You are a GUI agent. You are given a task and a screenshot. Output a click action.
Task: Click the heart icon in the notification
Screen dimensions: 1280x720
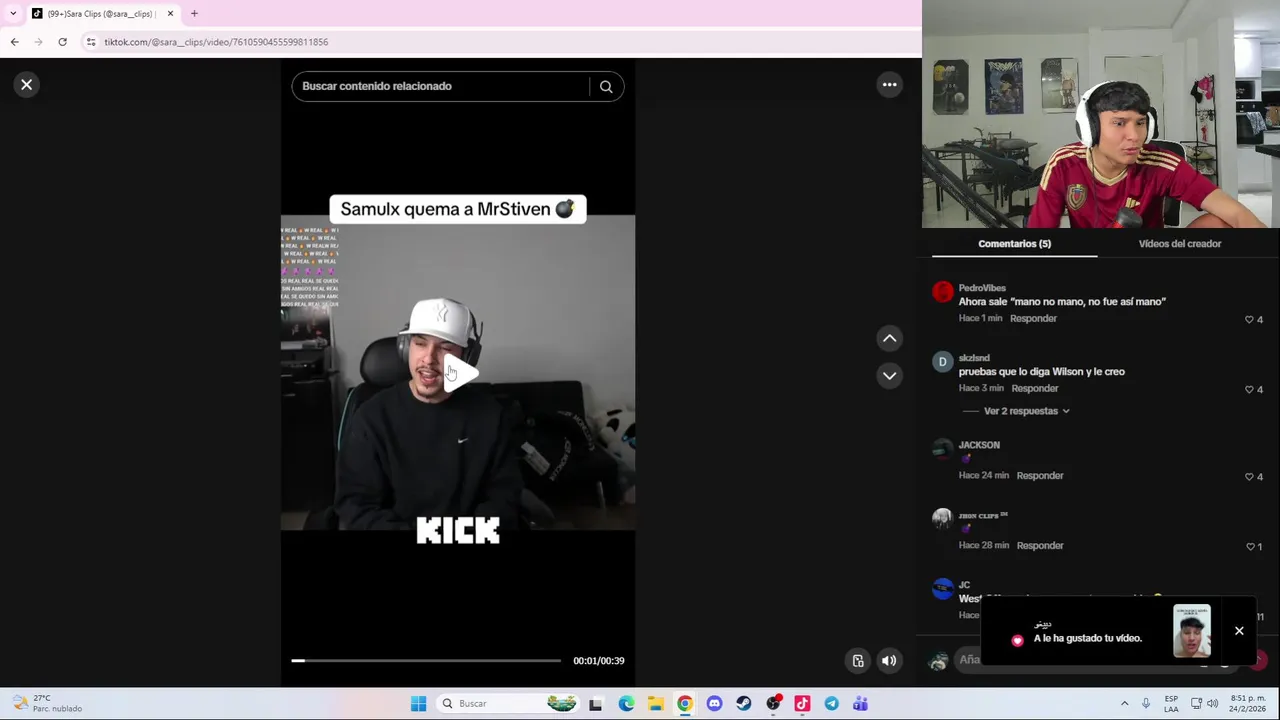(1017, 640)
